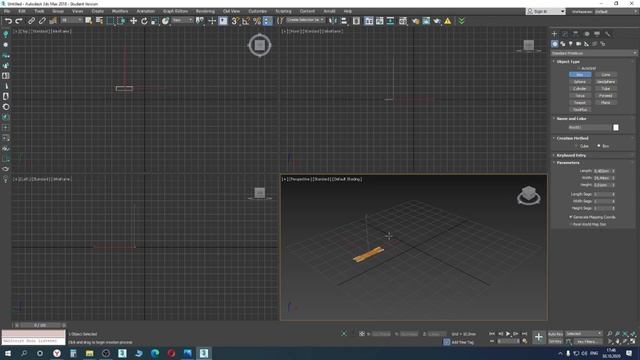Viewport: 640px width, 360px height.
Task: Click the white object color swatch
Action: 616,128
